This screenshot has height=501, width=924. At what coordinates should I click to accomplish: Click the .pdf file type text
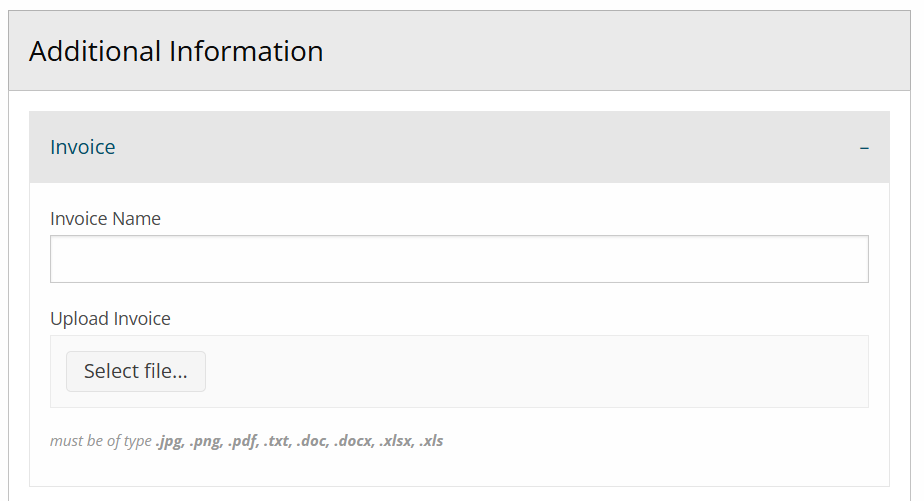[x=244, y=441]
